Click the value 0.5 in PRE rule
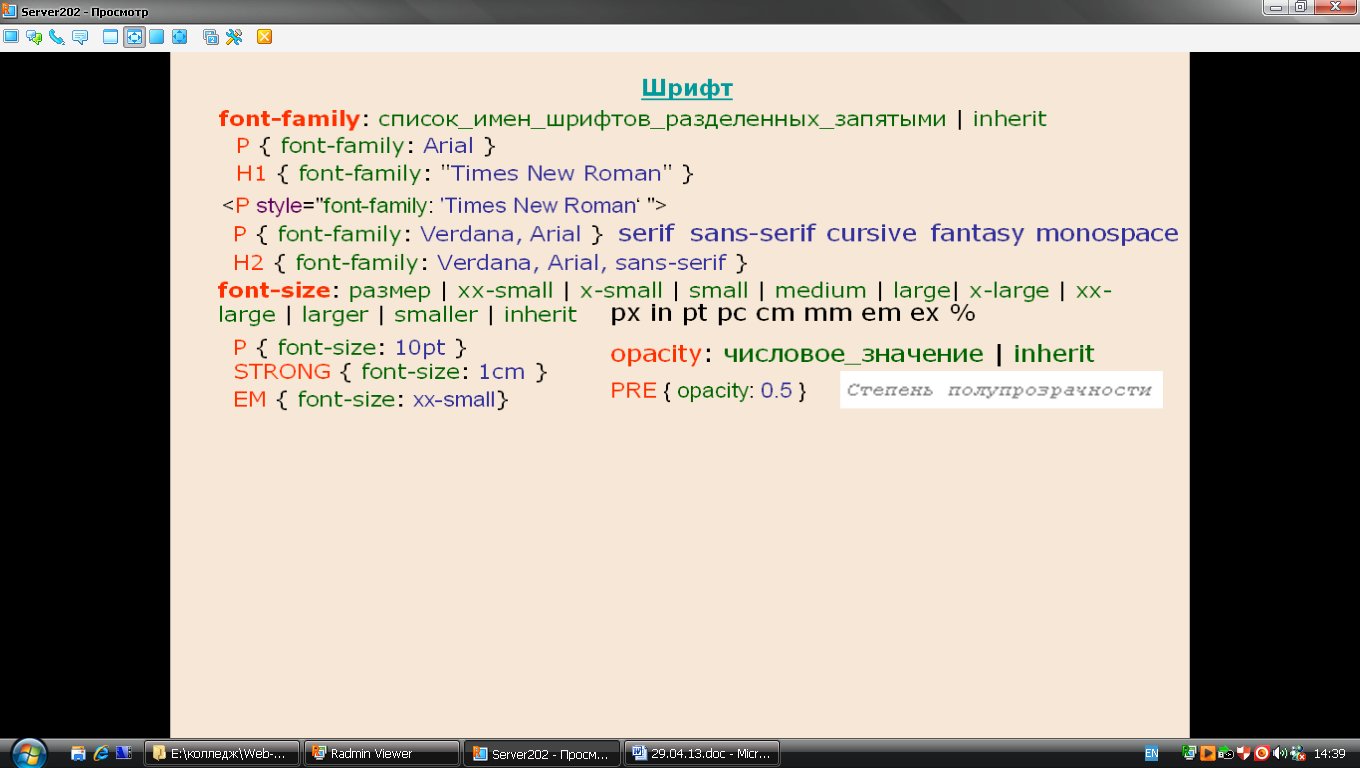Image resolution: width=1360 pixels, height=768 pixels. click(x=776, y=391)
